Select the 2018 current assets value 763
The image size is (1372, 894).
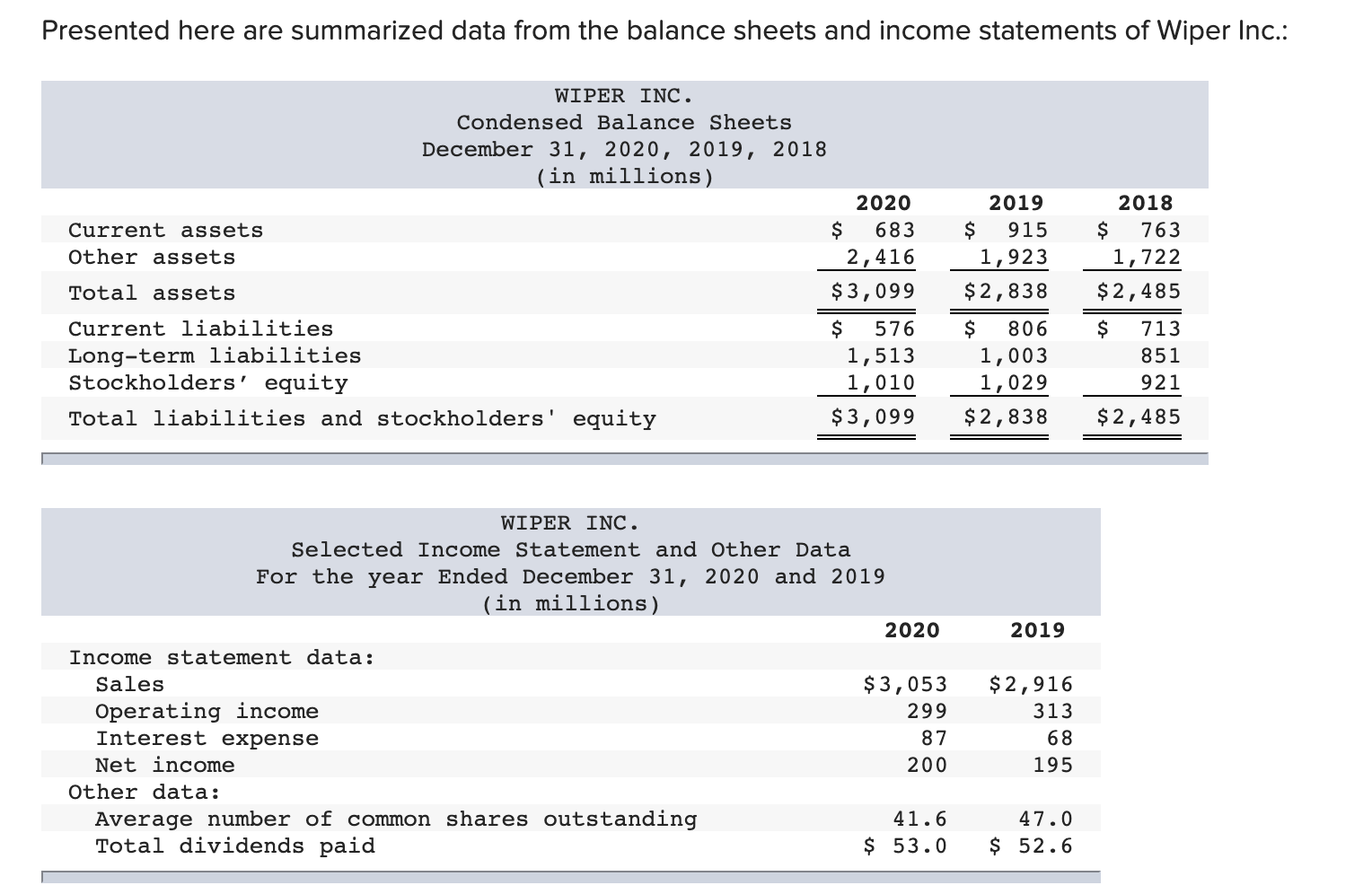1160,231
